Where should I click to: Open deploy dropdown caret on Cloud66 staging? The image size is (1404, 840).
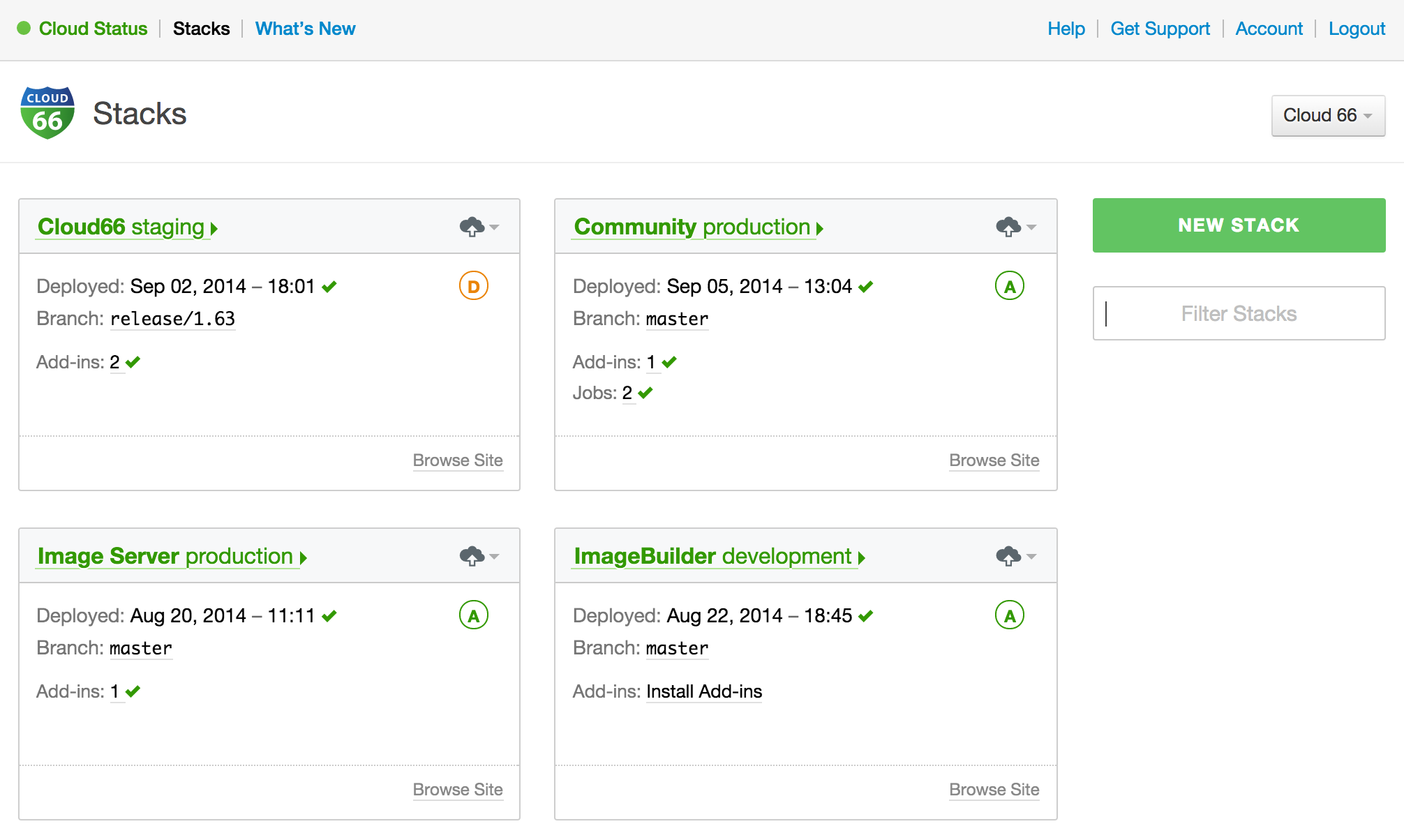(494, 227)
